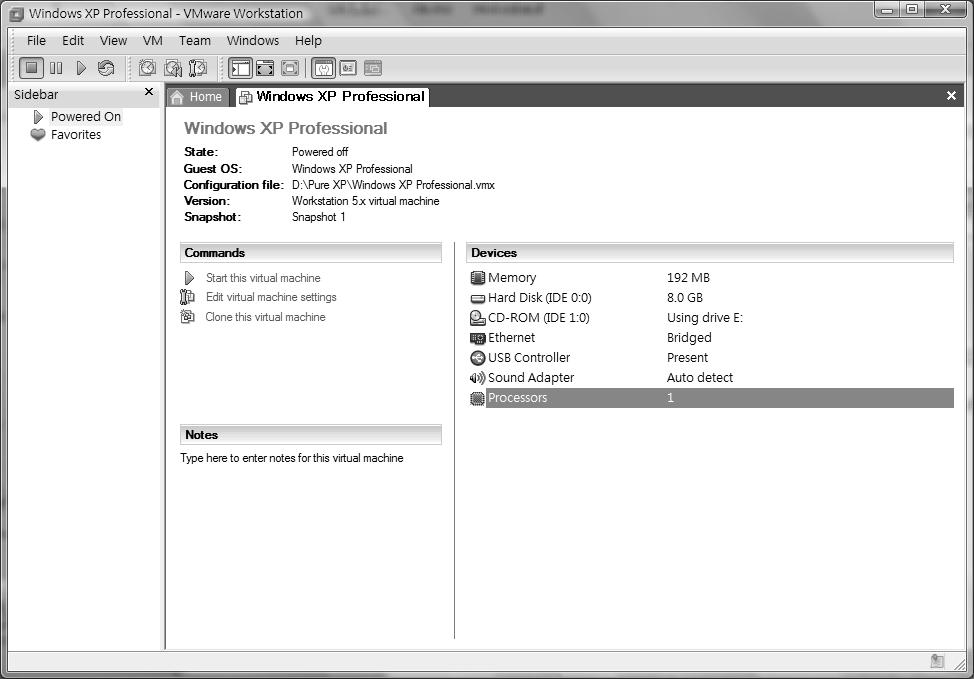Screen dimensions: 974x679
Task: Click the Suspend pause toolbar button
Action: click(56, 68)
